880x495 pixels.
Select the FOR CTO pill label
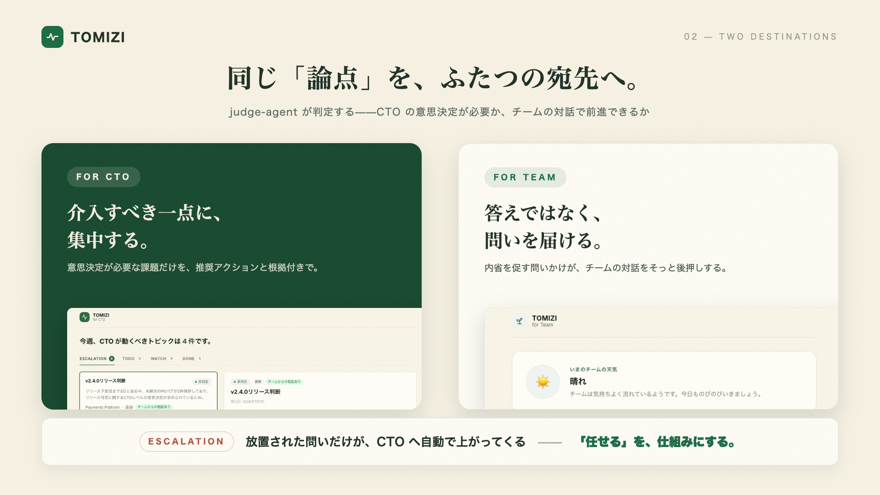[103, 177]
